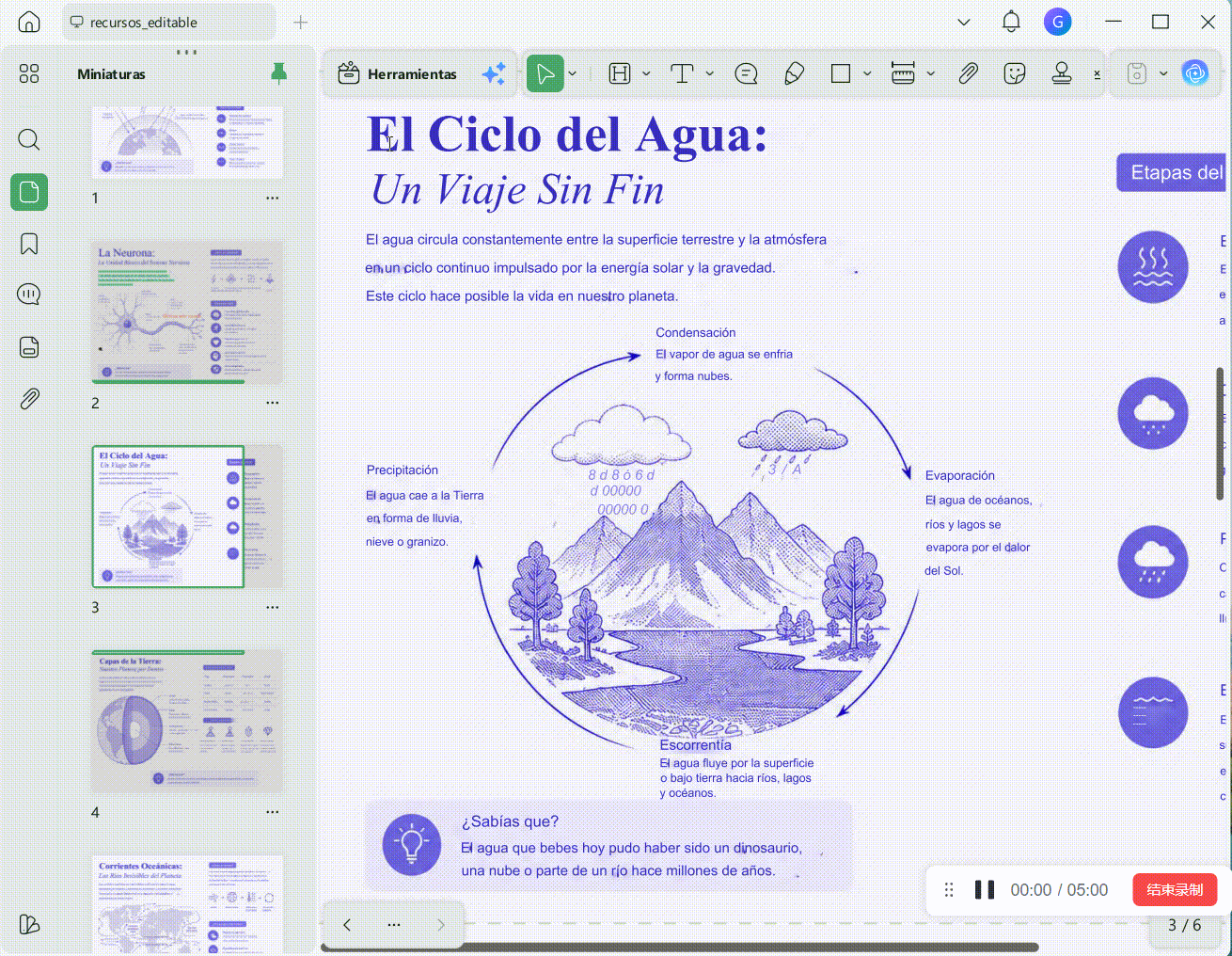1232x956 pixels.
Task: Select page 4 Capas de la Tierra thumbnail
Action: pyautogui.click(x=187, y=721)
